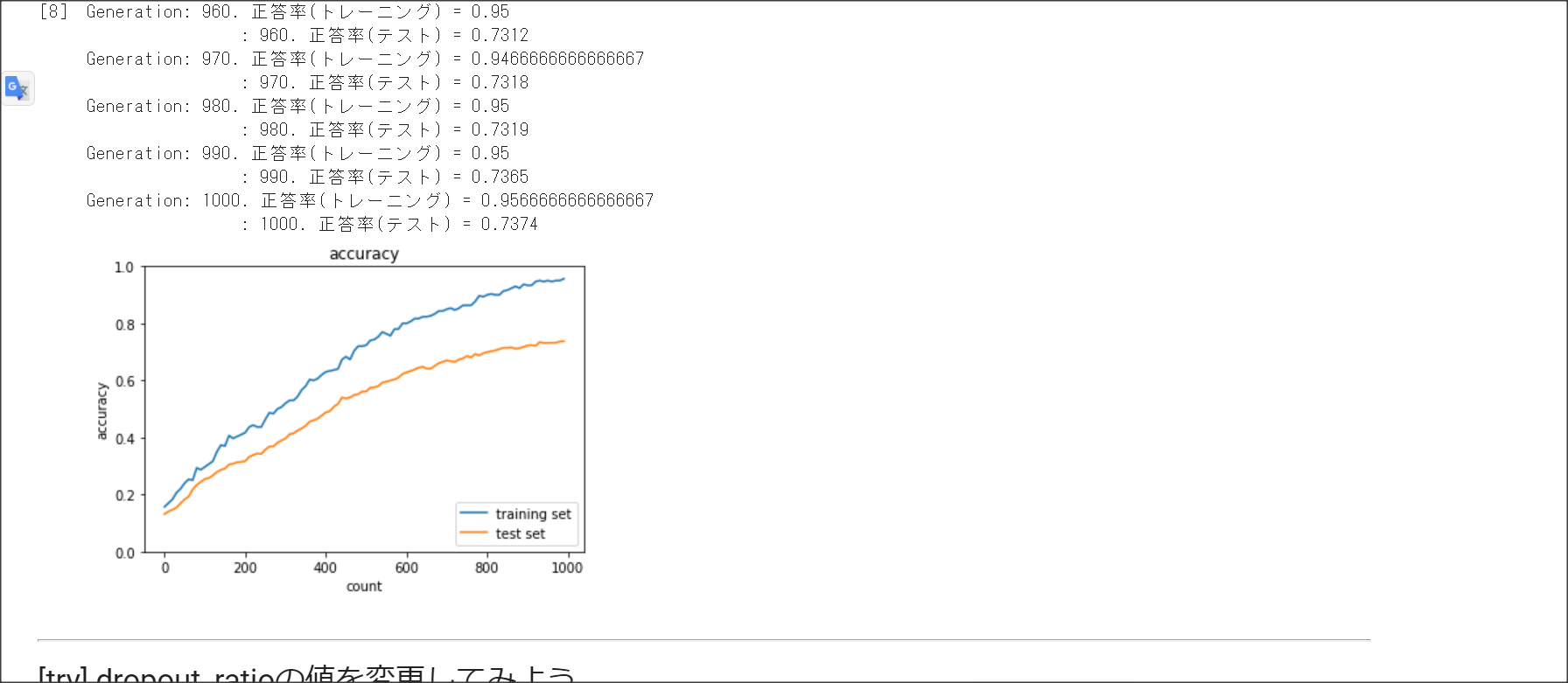Screen dimensions: 1568x683
Task: Click the test set legend entry
Action: click(x=503, y=533)
